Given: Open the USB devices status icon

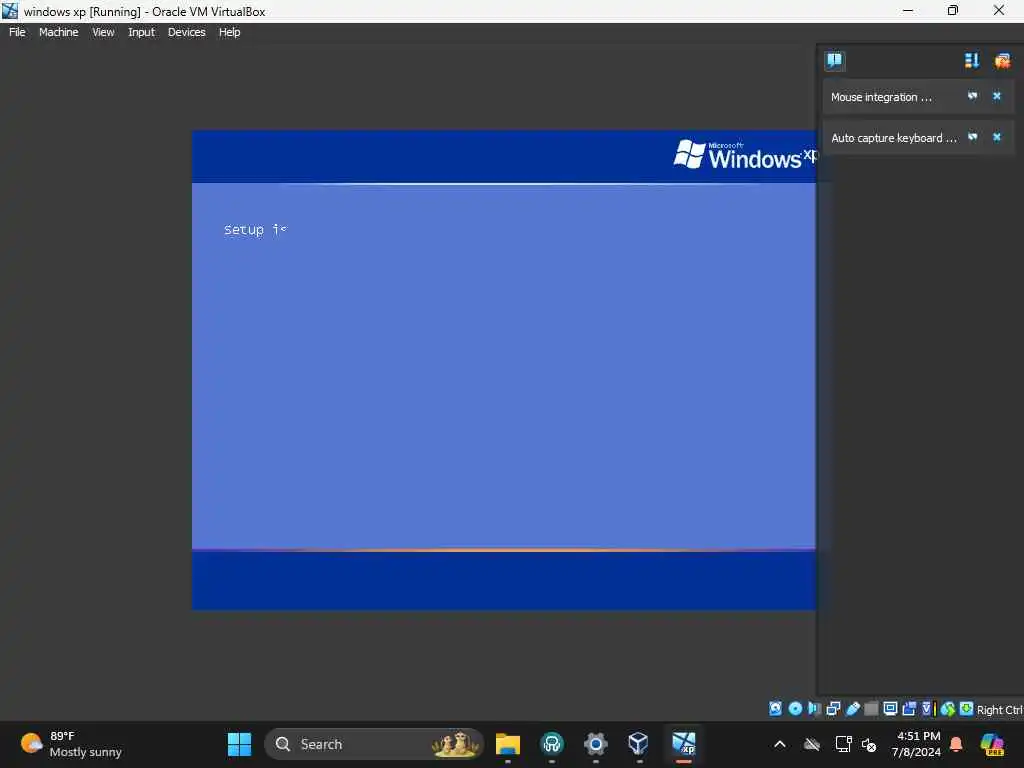Looking at the screenshot, I should (852, 709).
